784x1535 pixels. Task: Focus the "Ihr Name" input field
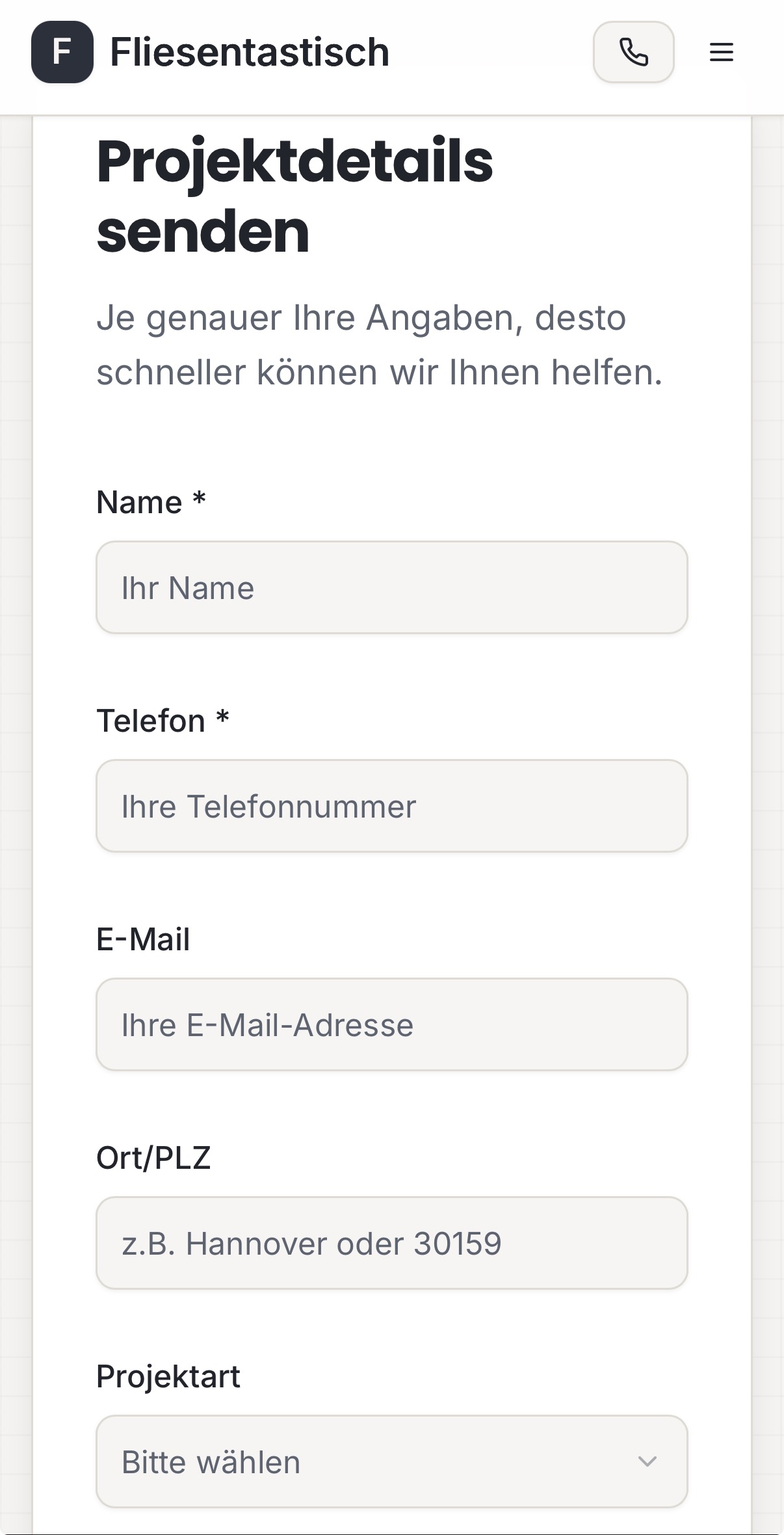pyautogui.click(x=391, y=587)
